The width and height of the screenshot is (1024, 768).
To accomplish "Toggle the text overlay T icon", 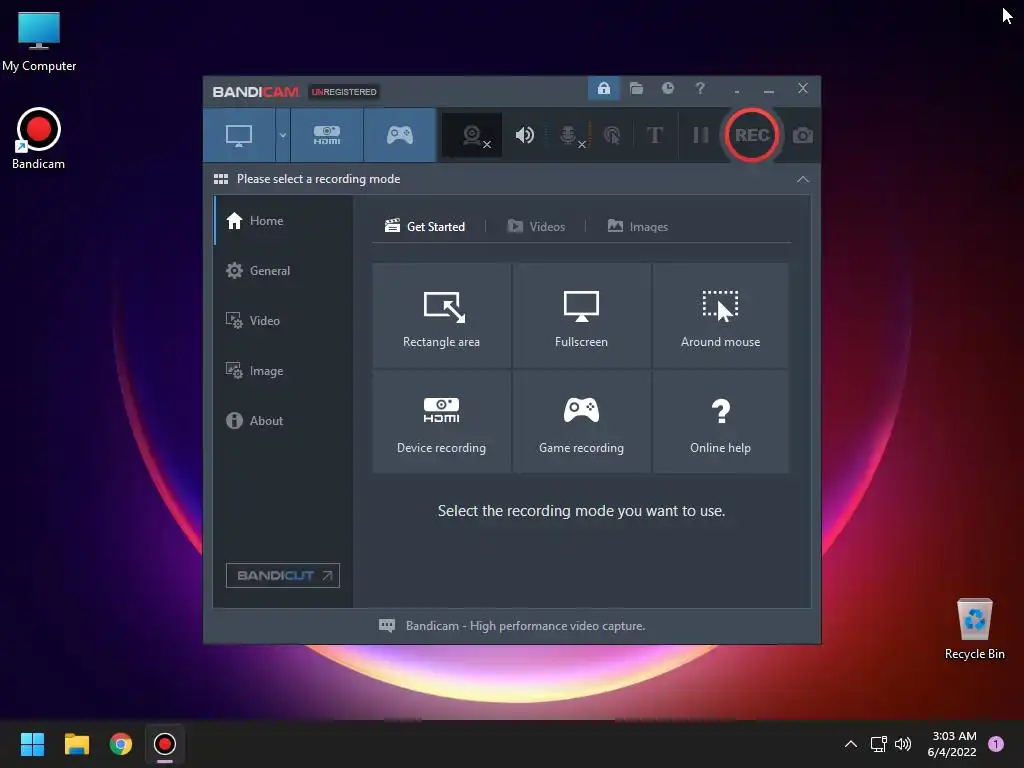I will pyautogui.click(x=654, y=135).
